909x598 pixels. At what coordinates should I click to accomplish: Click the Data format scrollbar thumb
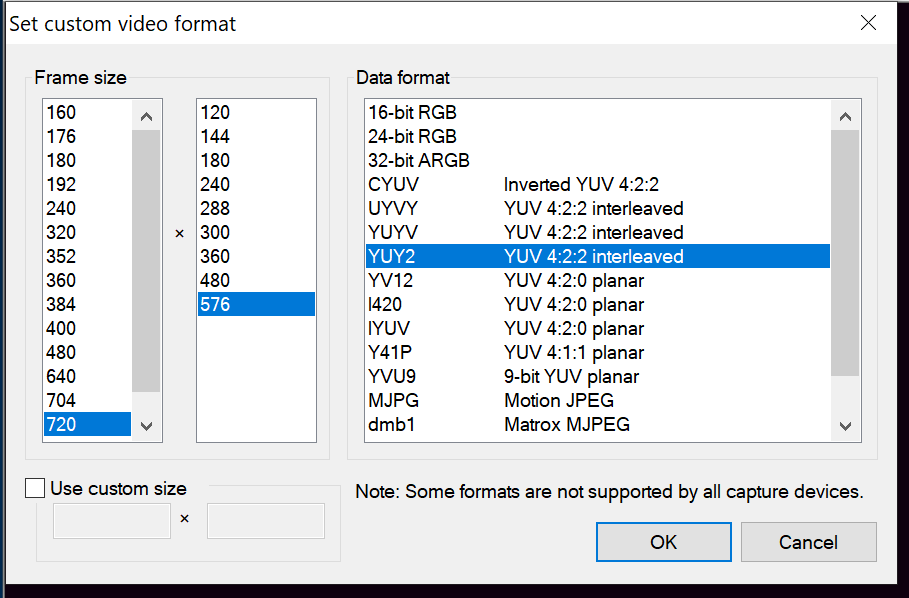845,252
